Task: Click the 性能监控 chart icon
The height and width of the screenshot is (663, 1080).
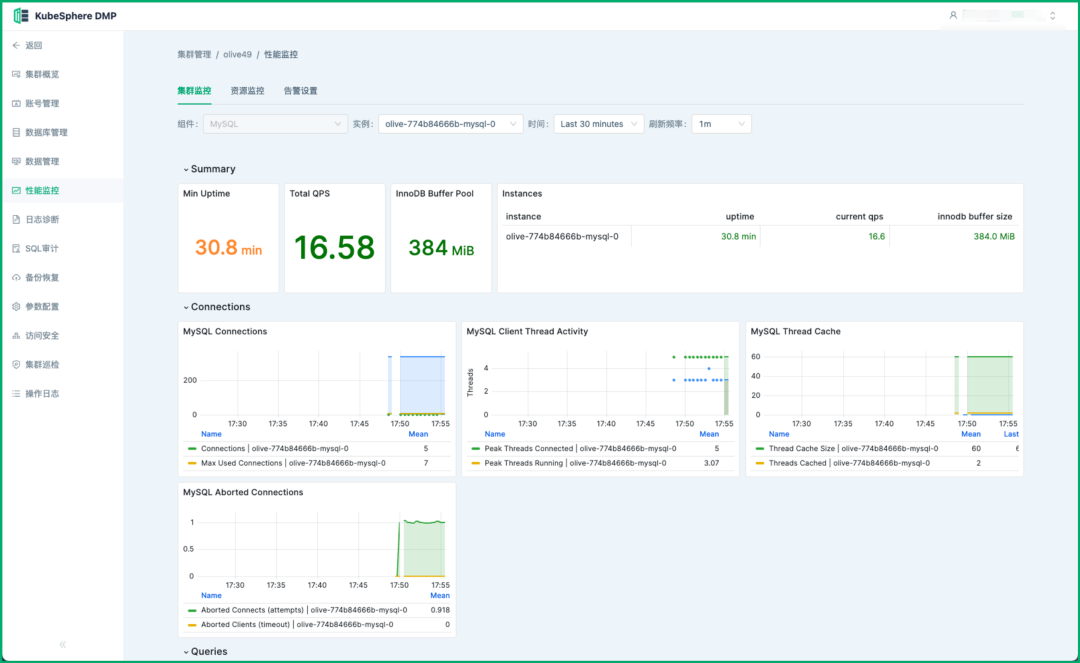Action: (16, 190)
